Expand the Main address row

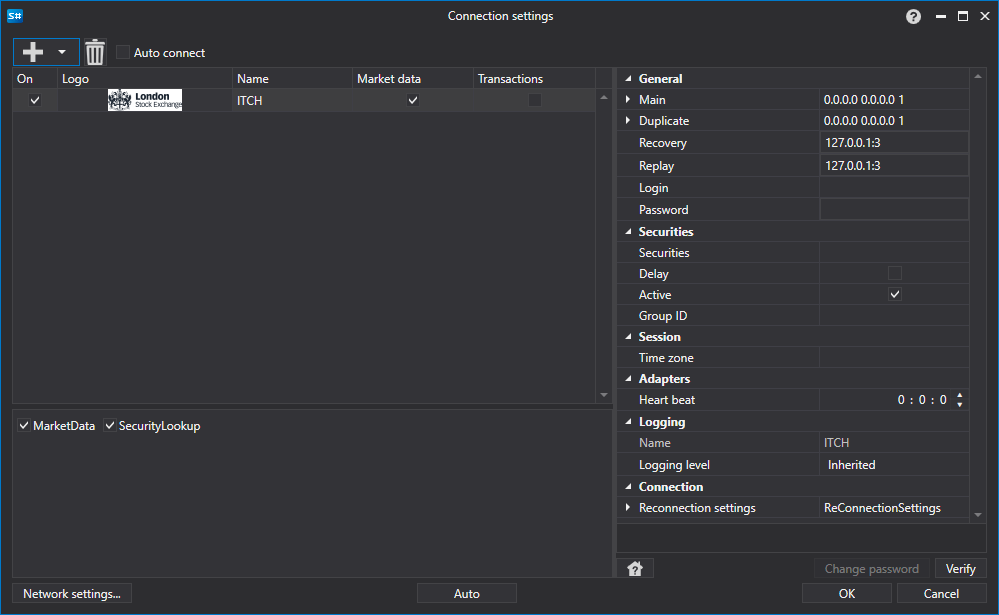pos(628,99)
